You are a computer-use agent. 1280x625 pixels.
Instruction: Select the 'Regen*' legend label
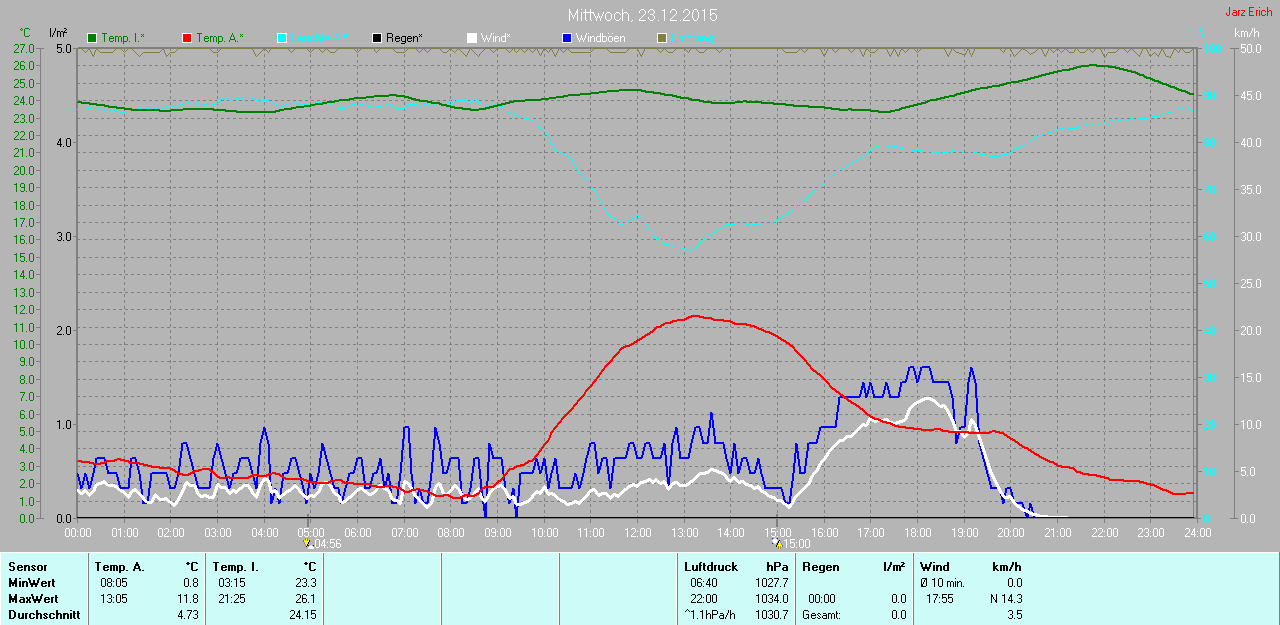tap(404, 38)
